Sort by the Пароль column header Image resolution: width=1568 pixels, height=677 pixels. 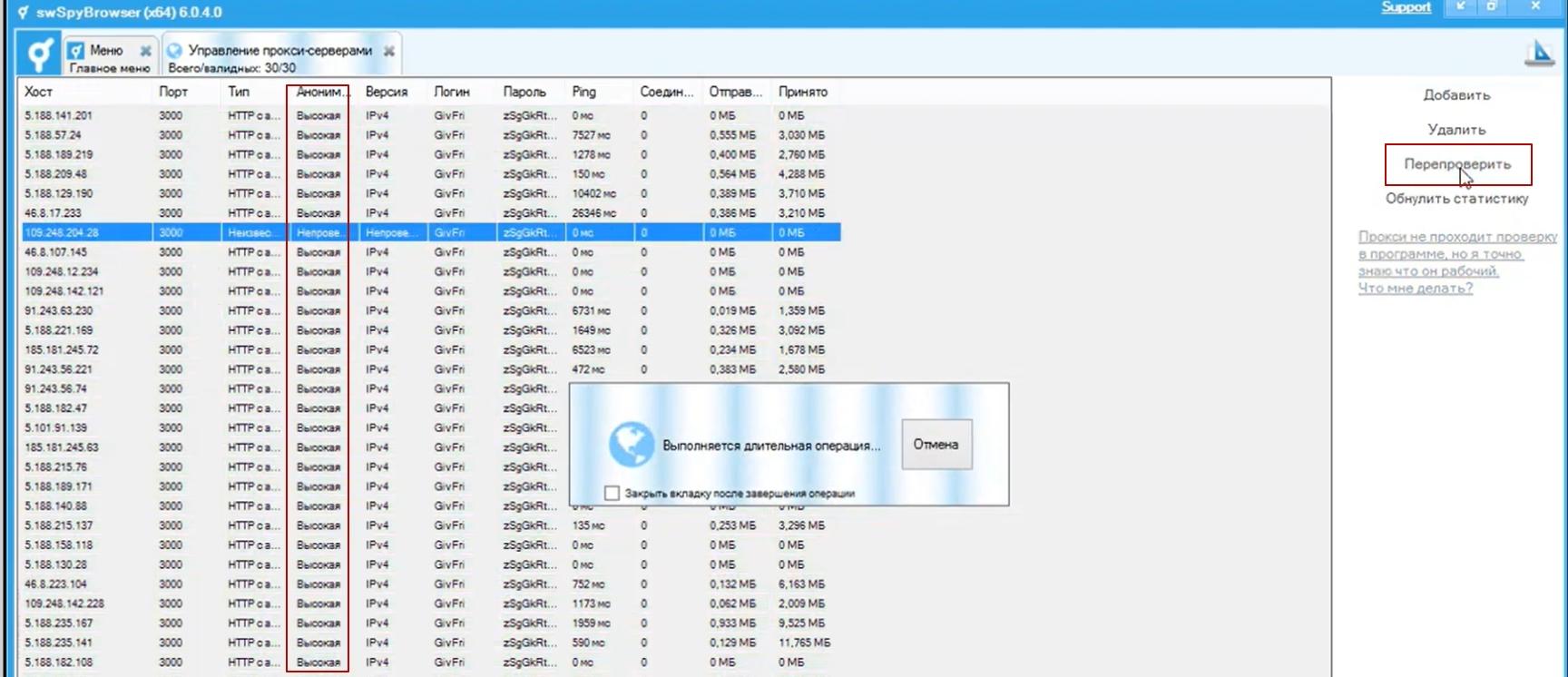click(532, 92)
